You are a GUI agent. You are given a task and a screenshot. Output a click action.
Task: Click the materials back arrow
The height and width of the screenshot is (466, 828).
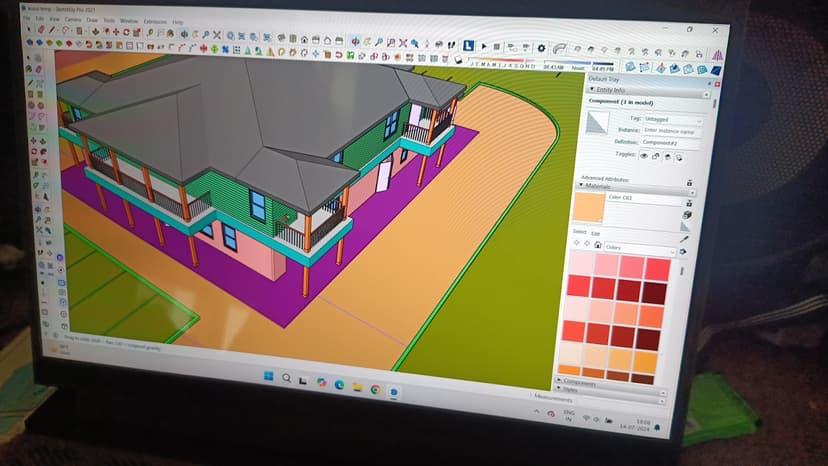tap(577, 243)
